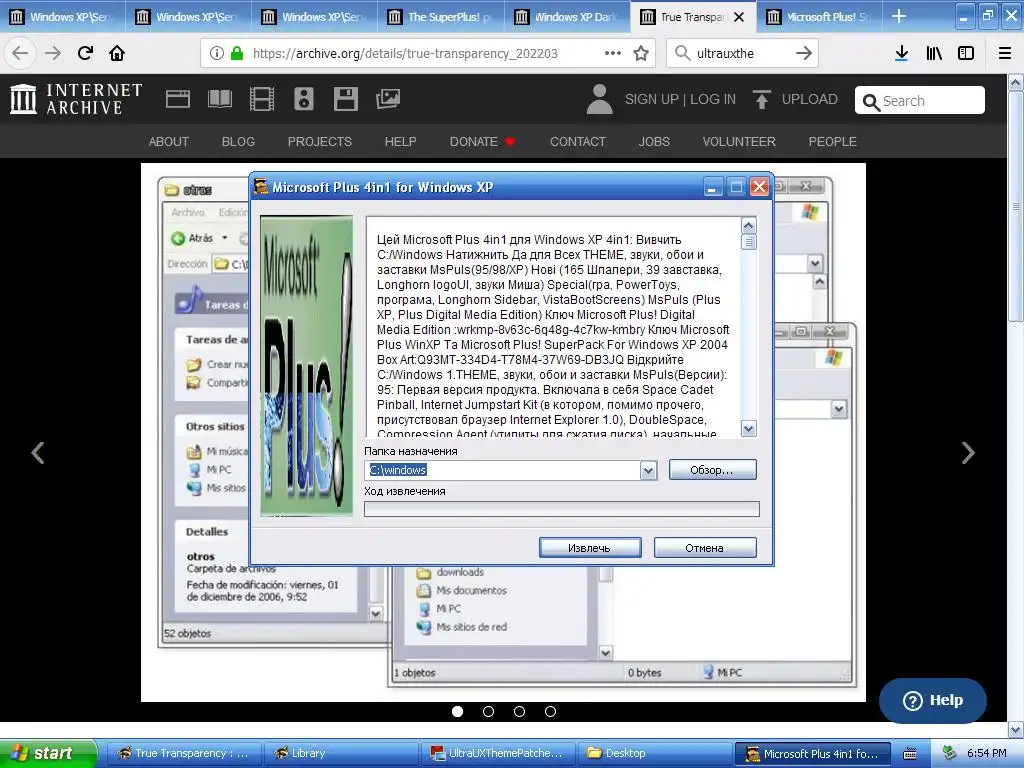The width and height of the screenshot is (1024, 768).
Task: Open the CONTACT menu item
Action: (x=578, y=142)
